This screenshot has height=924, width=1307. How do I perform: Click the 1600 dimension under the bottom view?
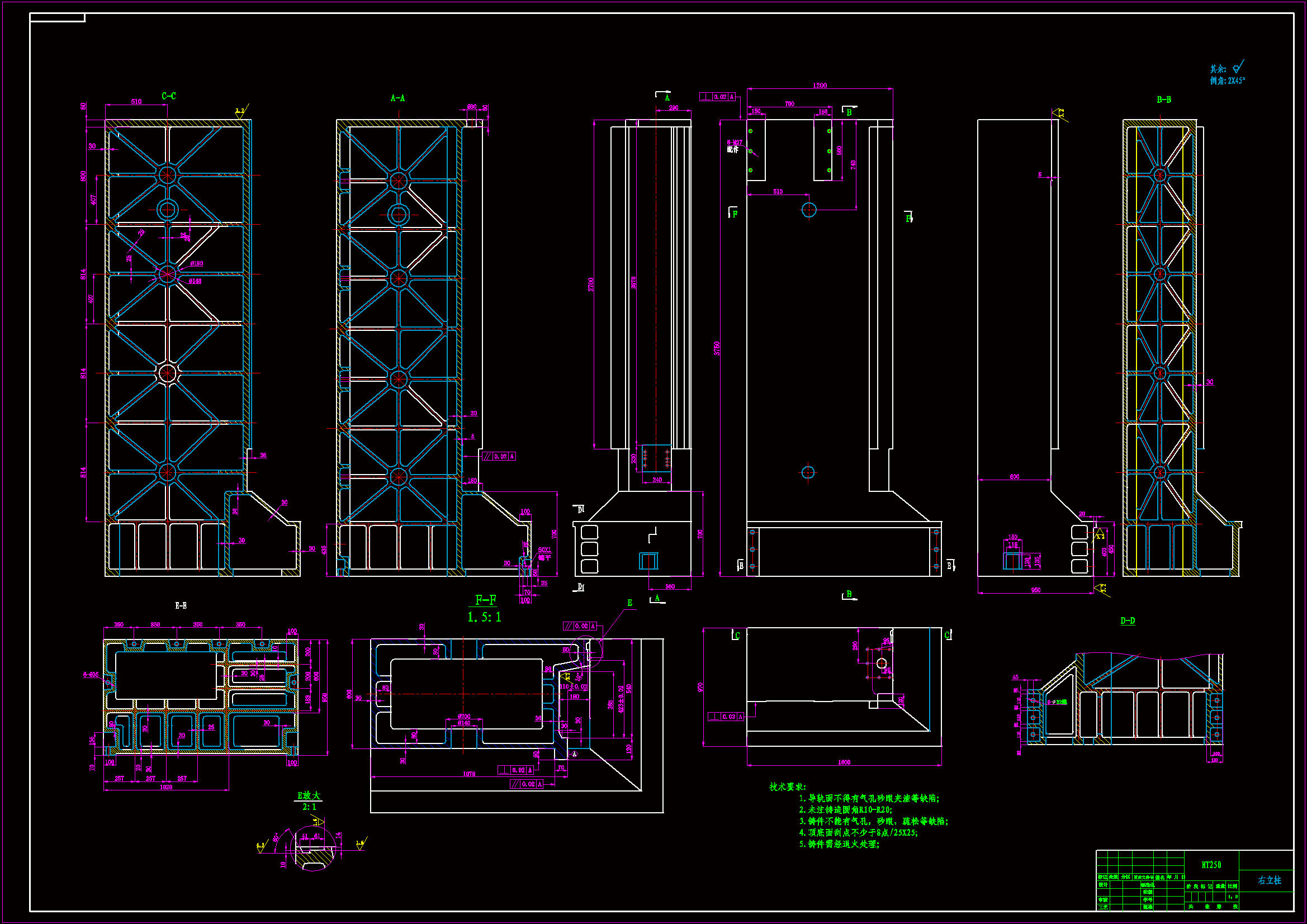point(844,762)
